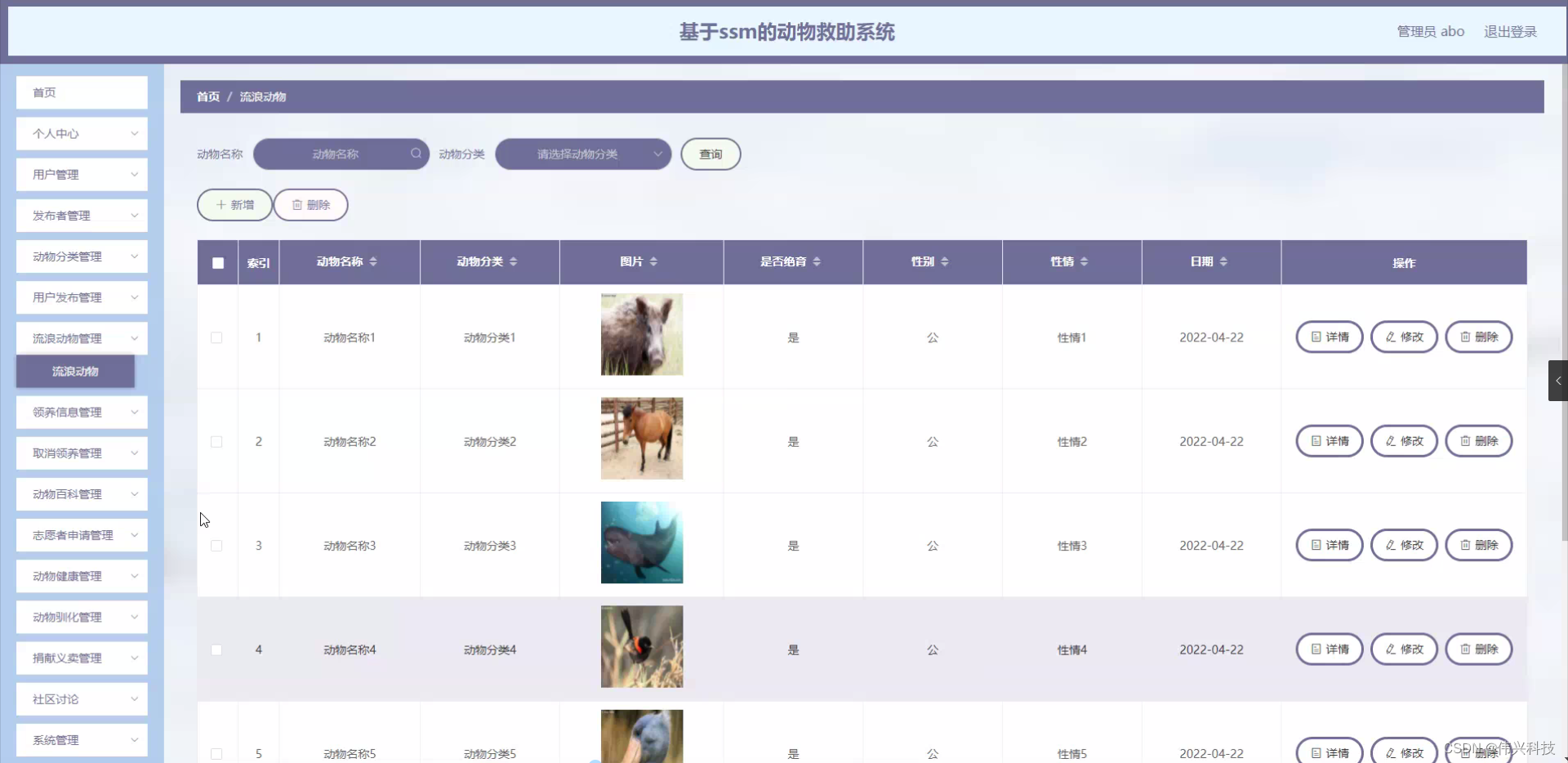Click the collapse arrow on the right screen edge
The height and width of the screenshot is (763, 1568).
[1559, 381]
